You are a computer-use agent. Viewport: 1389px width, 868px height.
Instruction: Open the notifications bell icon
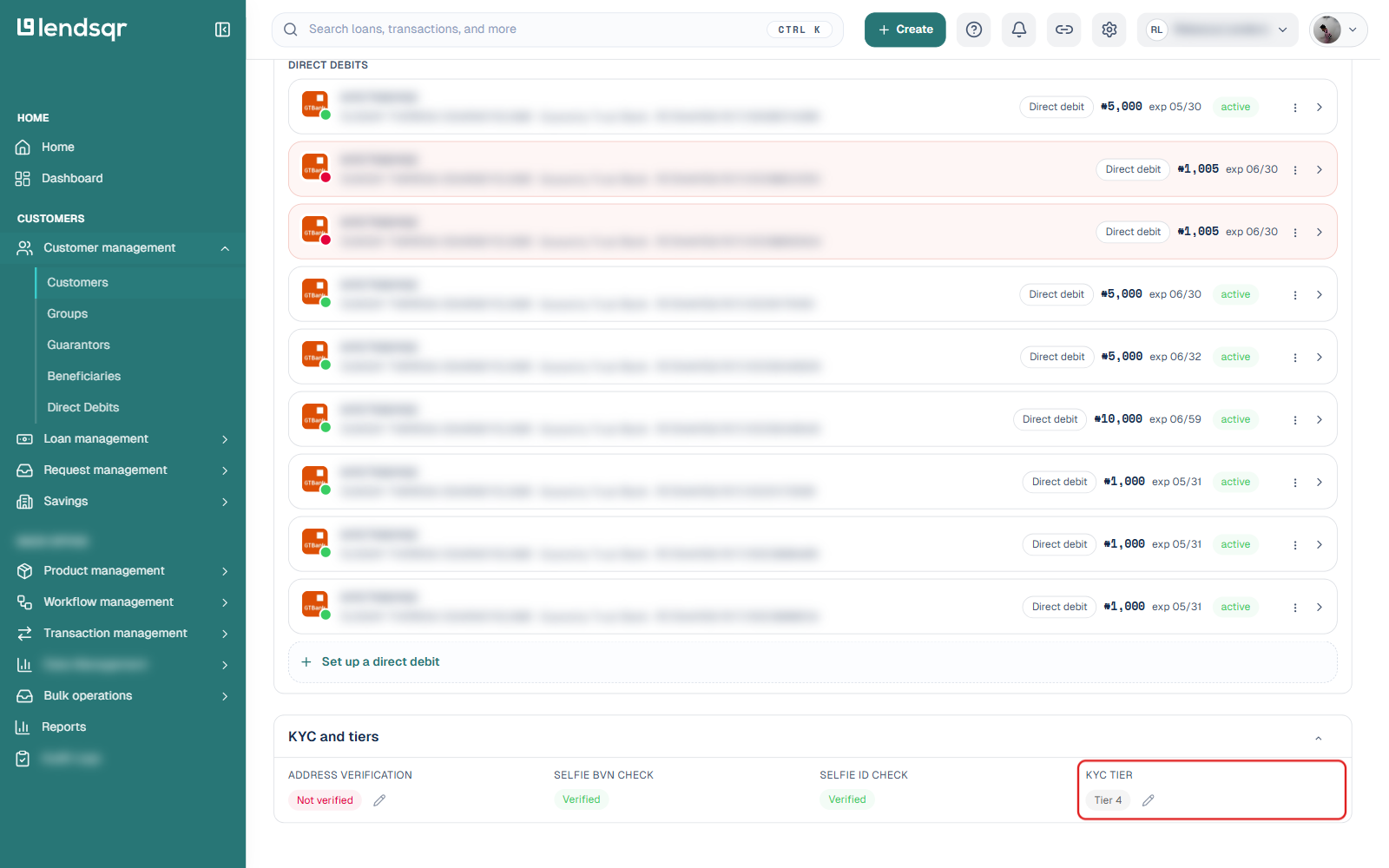(x=1019, y=30)
